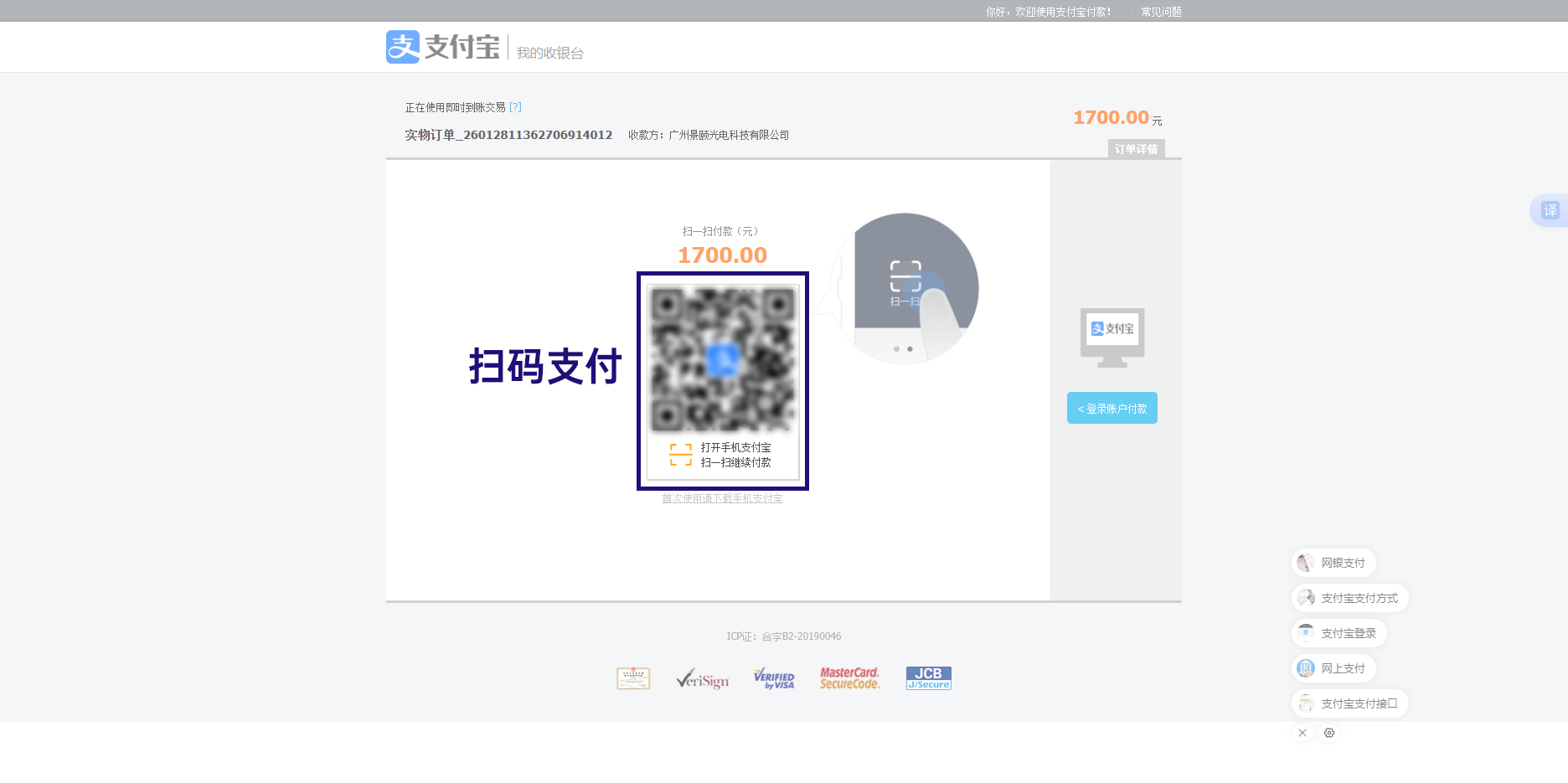Click the [?] help icon beside 即时到账交易
Image resolution: width=1568 pixels, height=783 pixels.
click(515, 107)
